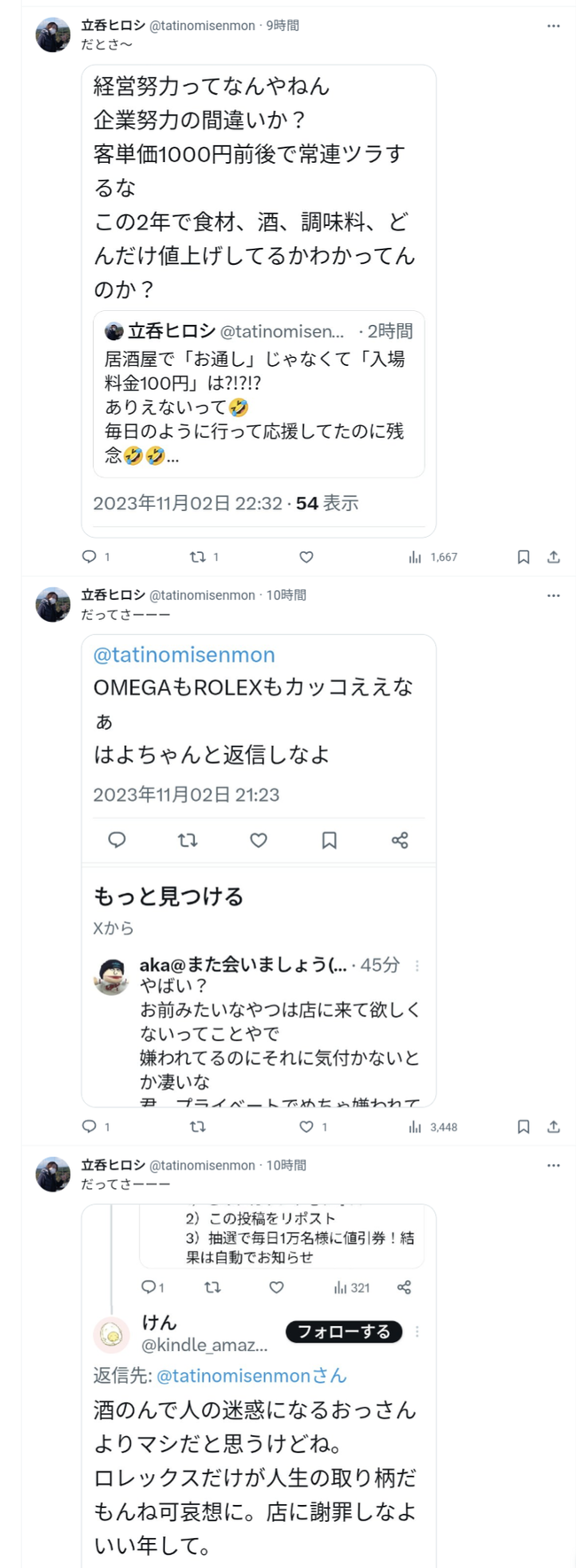The height and width of the screenshot is (1568, 576).
Task: Bookmark the post with 1,667 views
Action: (x=524, y=556)
